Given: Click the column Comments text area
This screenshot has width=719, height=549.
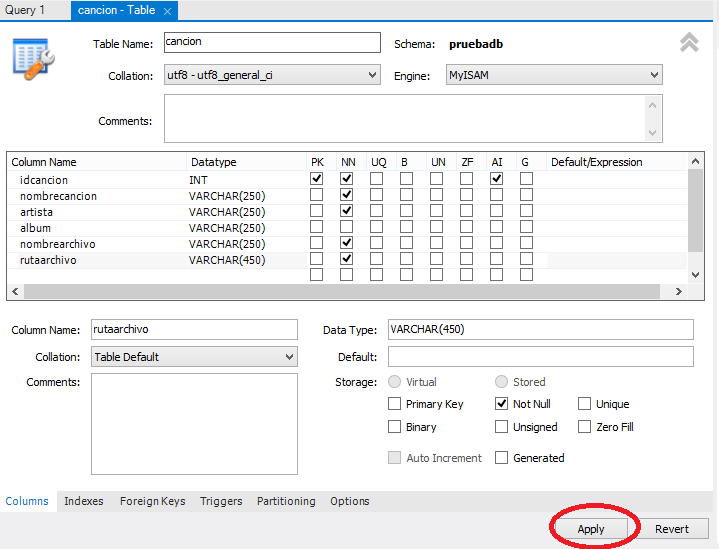Looking at the screenshot, I should [x=194, y=424].
